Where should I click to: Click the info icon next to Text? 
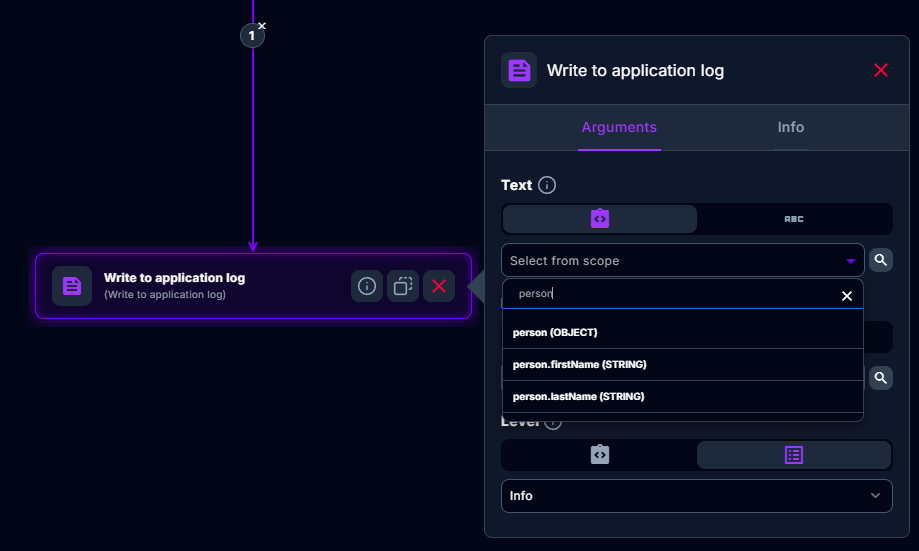point(547,185)
